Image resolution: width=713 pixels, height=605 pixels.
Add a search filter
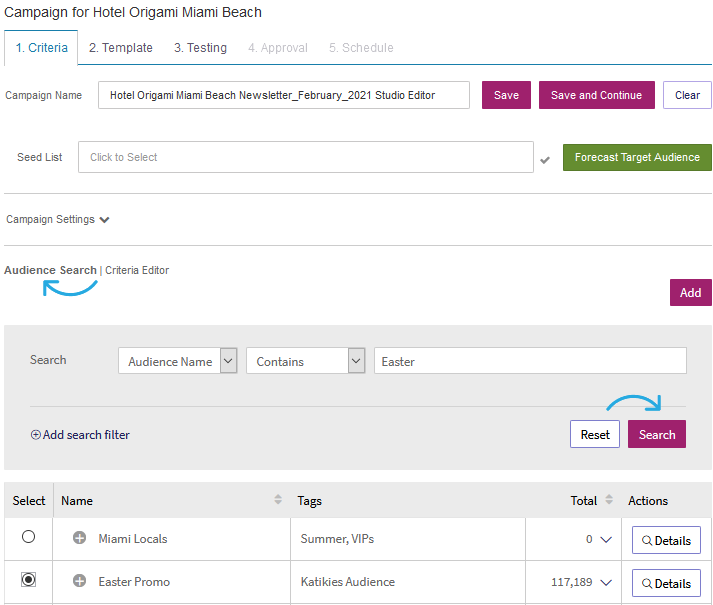pyautogui.click(x=80, y=435)
